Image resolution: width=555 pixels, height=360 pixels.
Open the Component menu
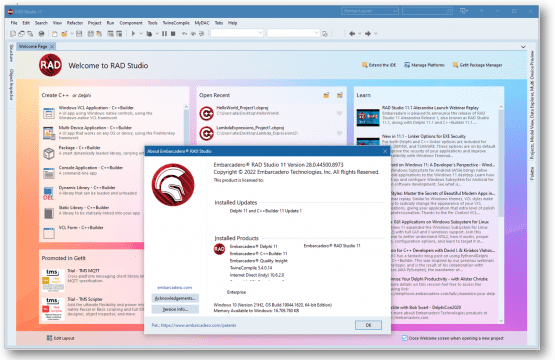coord(131,23)
